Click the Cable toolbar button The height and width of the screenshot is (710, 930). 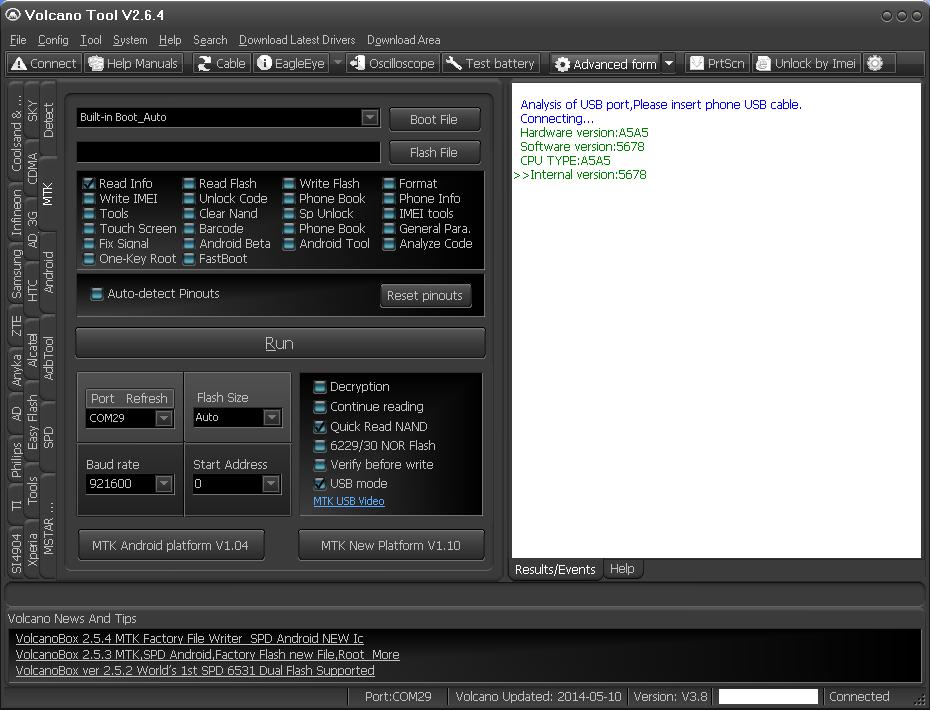click(222, 63)
